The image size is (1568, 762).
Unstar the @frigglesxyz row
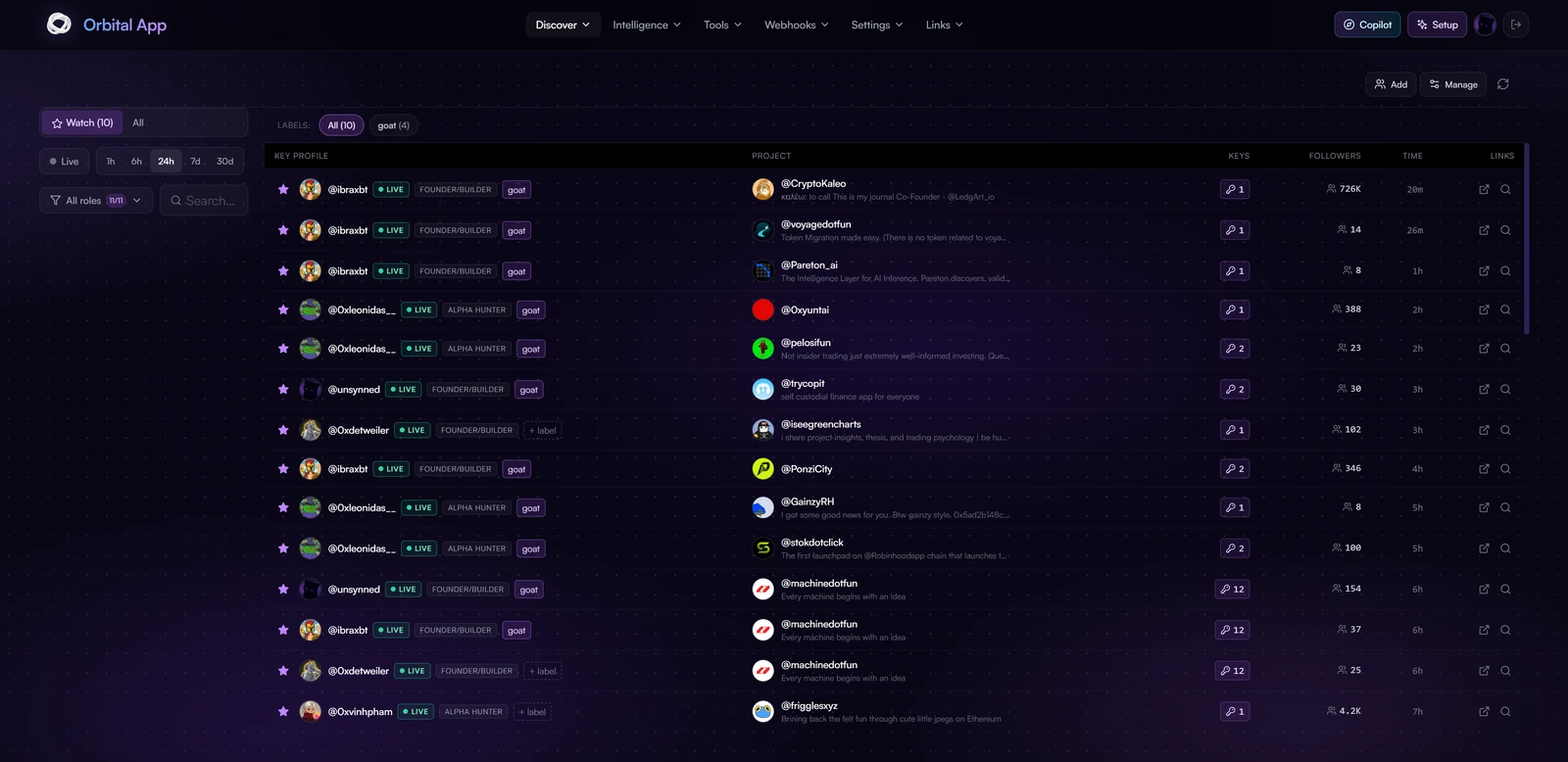click(283, 712)
